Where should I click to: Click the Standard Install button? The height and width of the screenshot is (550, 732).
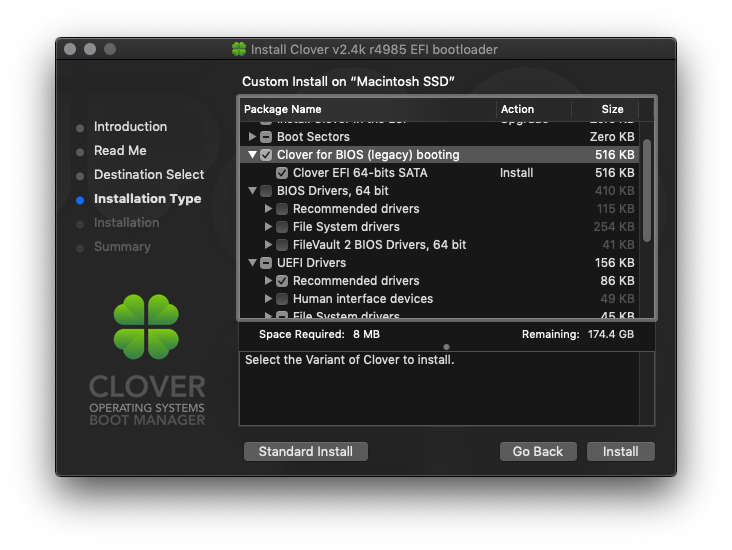point(306,451)
